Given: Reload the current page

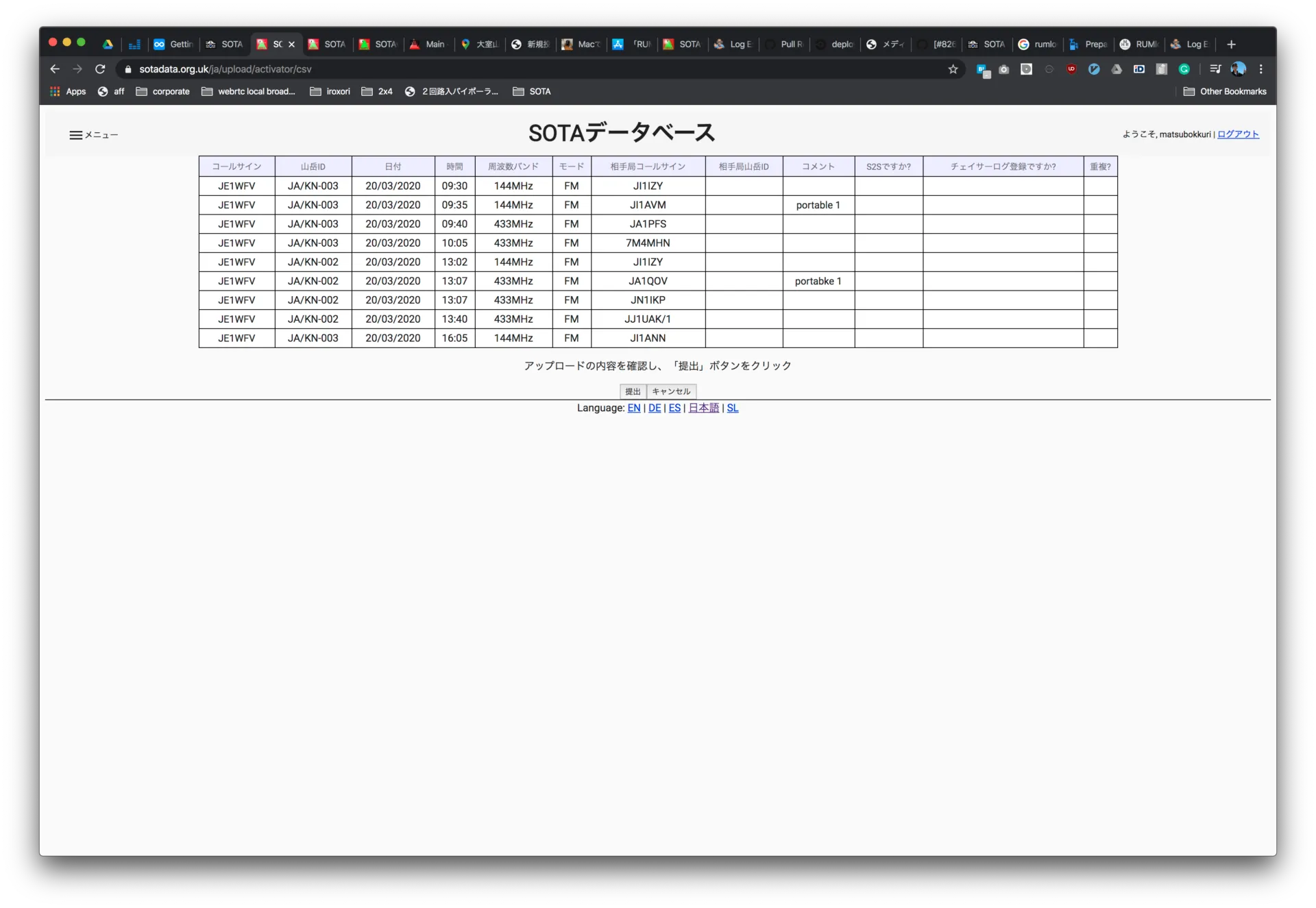Looking at the screenshot, I should click(100, 69).
